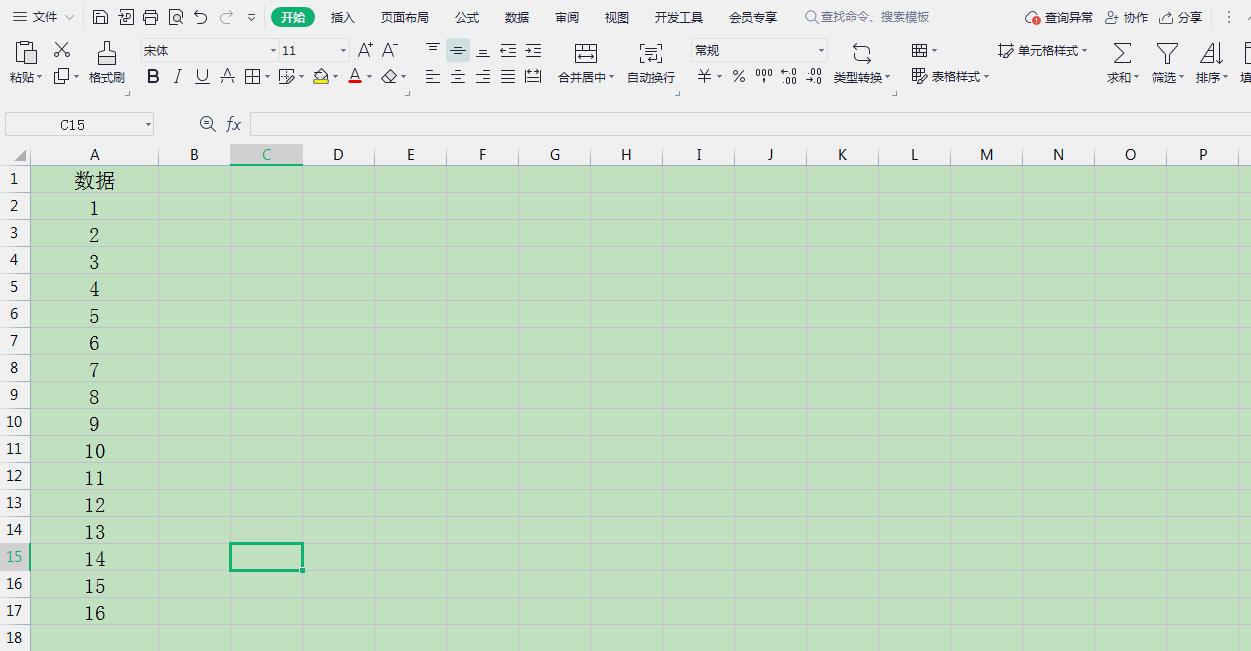Image resolution: width=1251 pixels, height=651 pixels.
Task: Click the 合并居中 merge cells button
Action: pyautogui.click(x=585, y=62)
